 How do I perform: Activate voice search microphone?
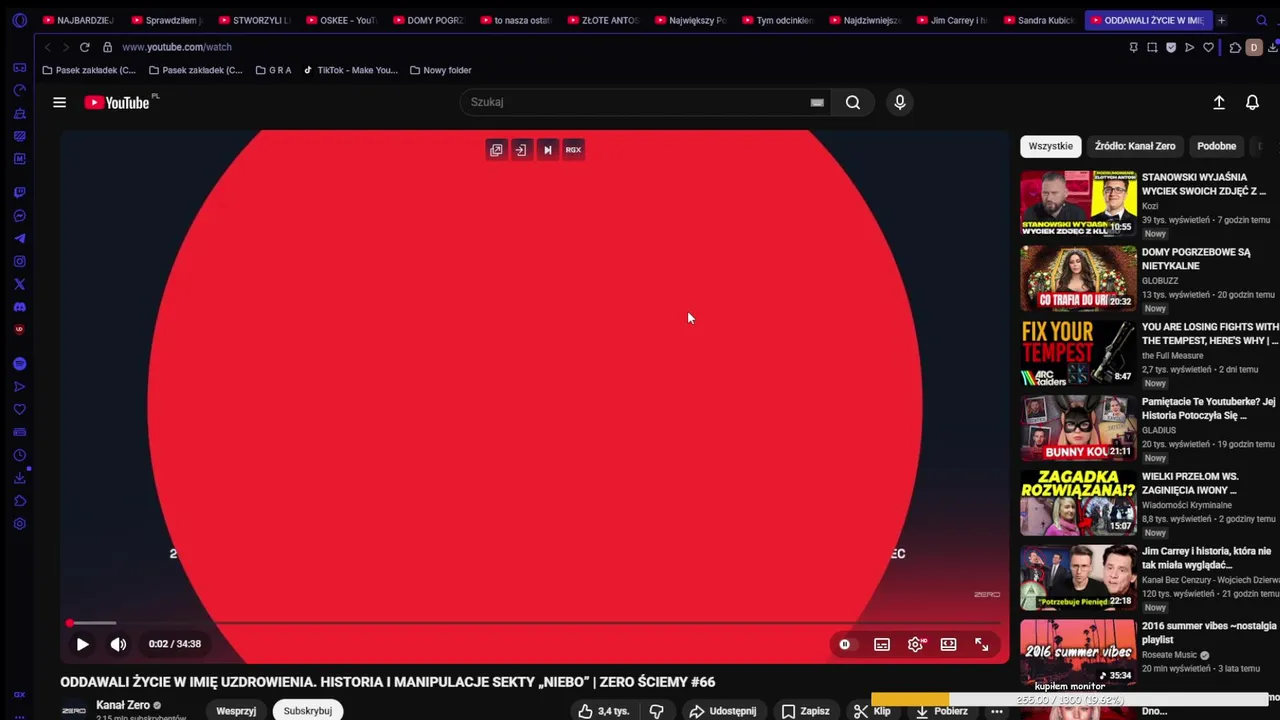click(900, 102)
